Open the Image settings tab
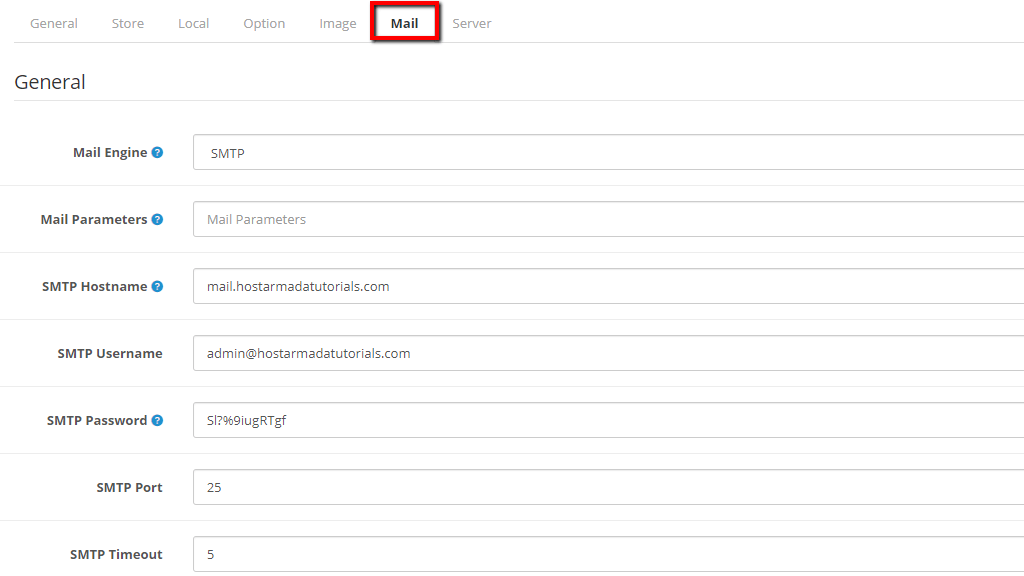The width and height of the screenshot is (1024, 576). 338,23
